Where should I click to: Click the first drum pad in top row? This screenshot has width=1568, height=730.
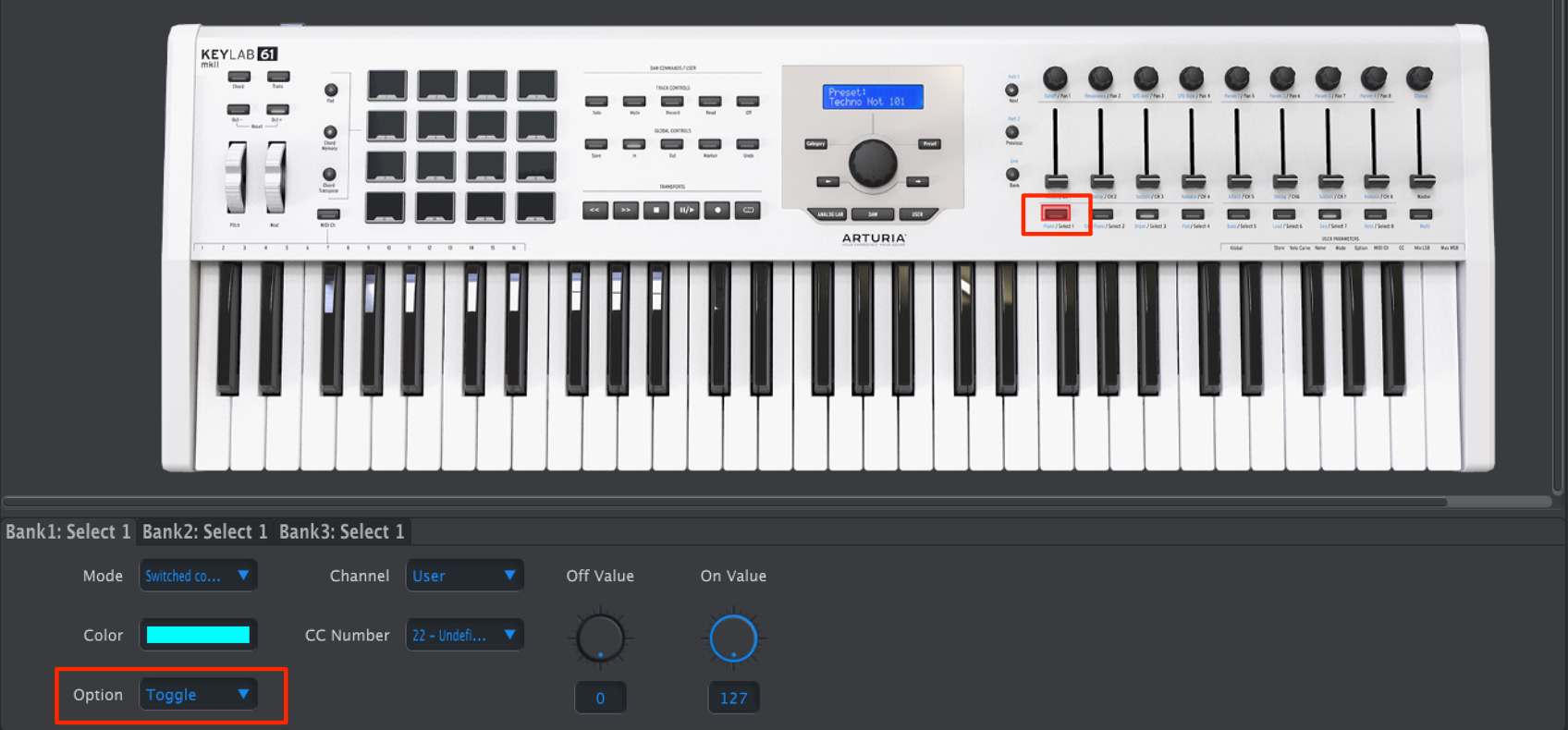[x=387, y=85]
